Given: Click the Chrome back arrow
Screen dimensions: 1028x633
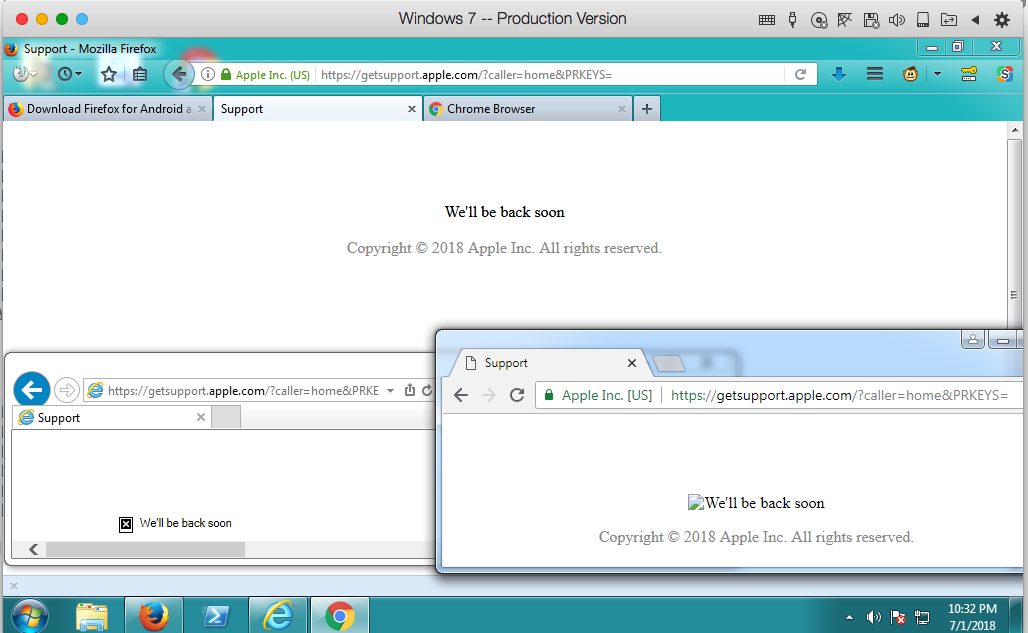Looking at the screenshot, I should [461, 394].
